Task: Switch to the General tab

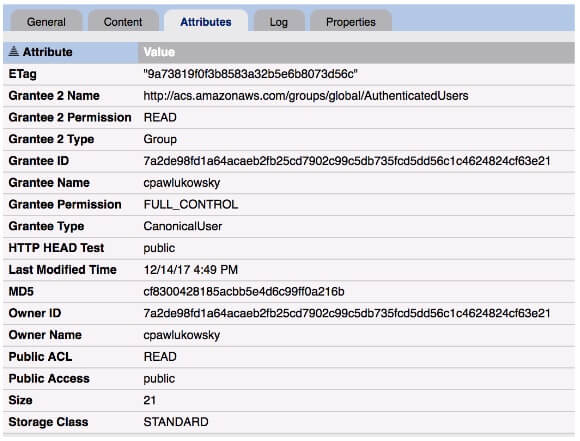Action: [x=46, y=21]
